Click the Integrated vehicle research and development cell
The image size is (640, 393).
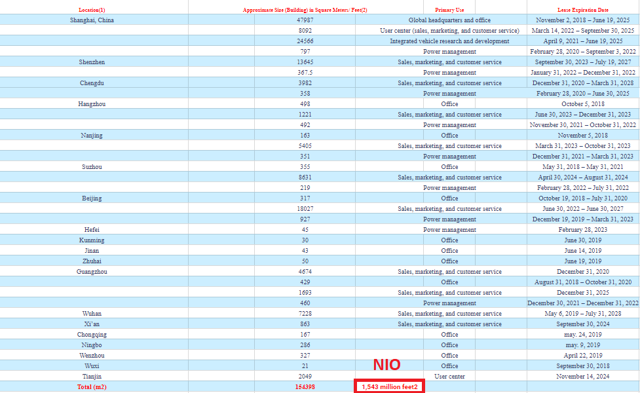coord(449,41)
